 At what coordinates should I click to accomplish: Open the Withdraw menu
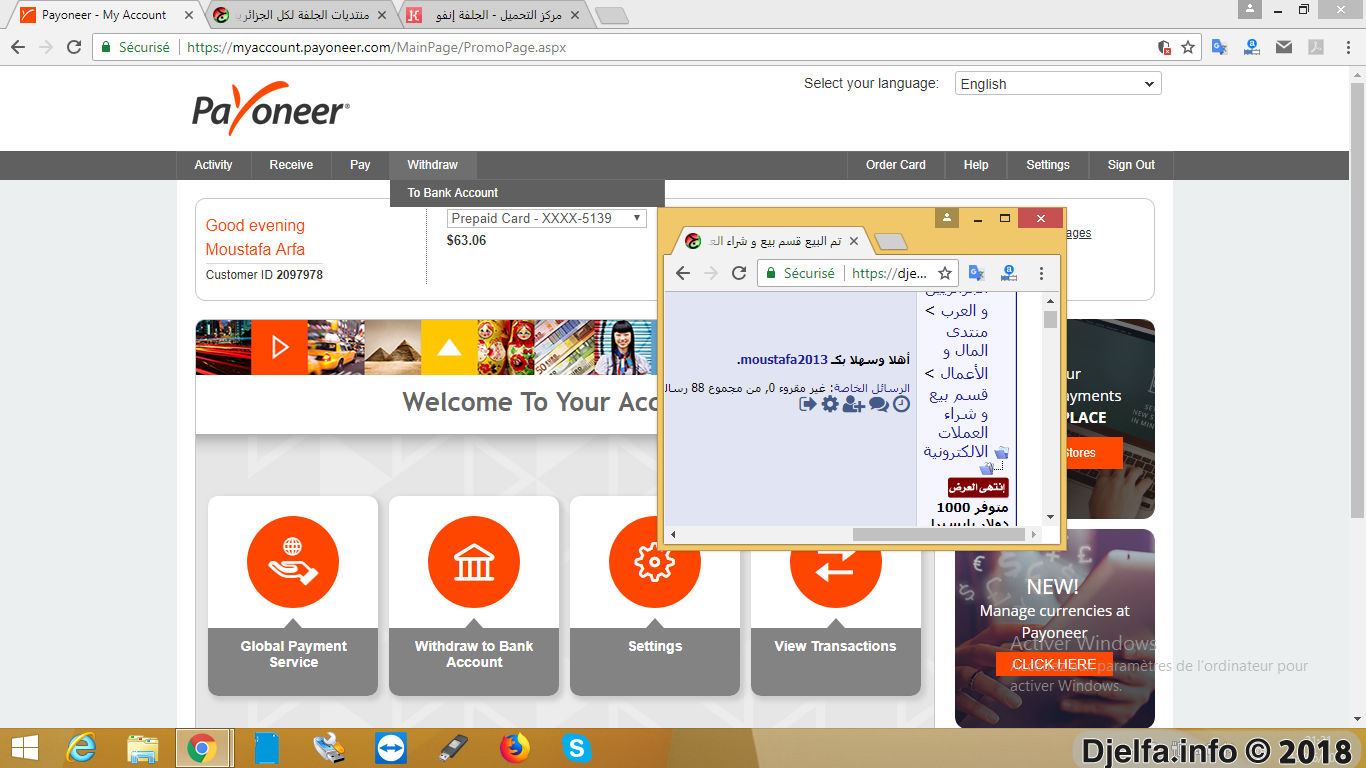click(433, 165)
